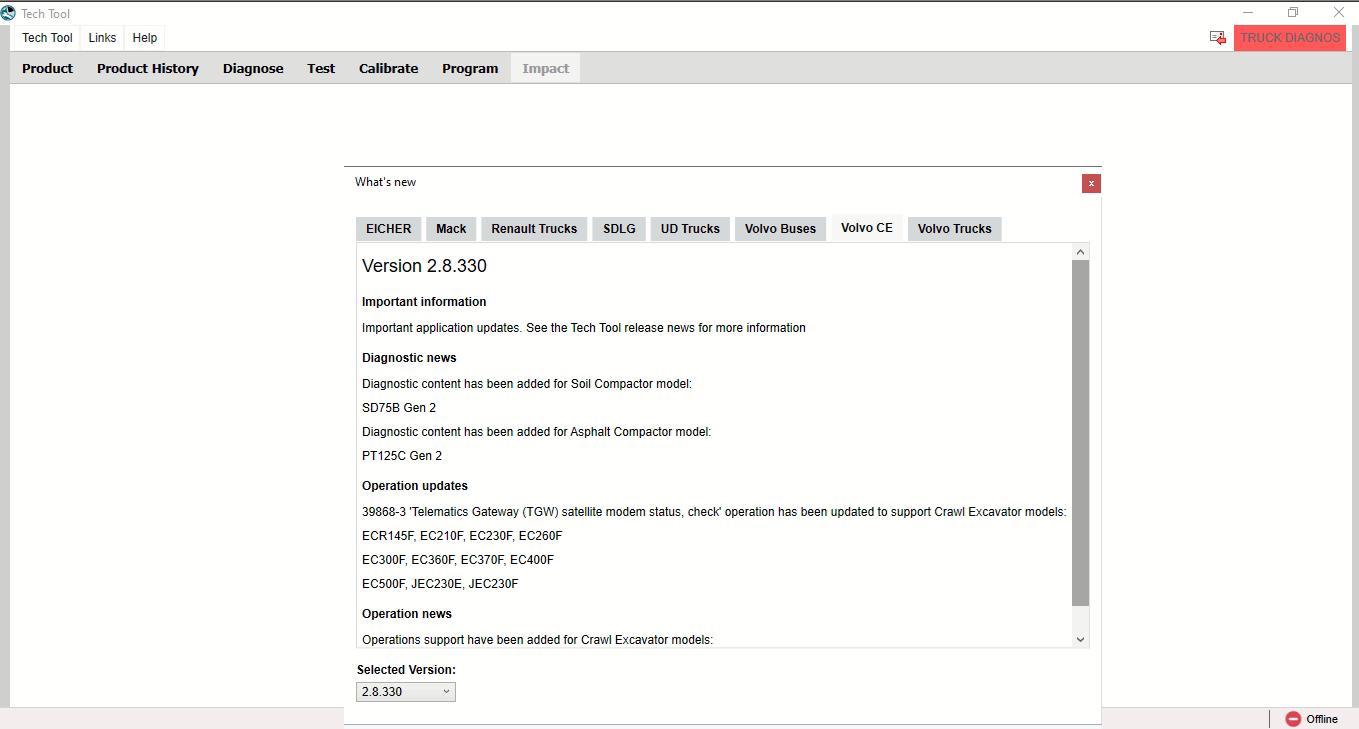Click the 'Operation news' heading
Image resolution: width=1359 pixels, height=729 pixels.
point(407,614)
